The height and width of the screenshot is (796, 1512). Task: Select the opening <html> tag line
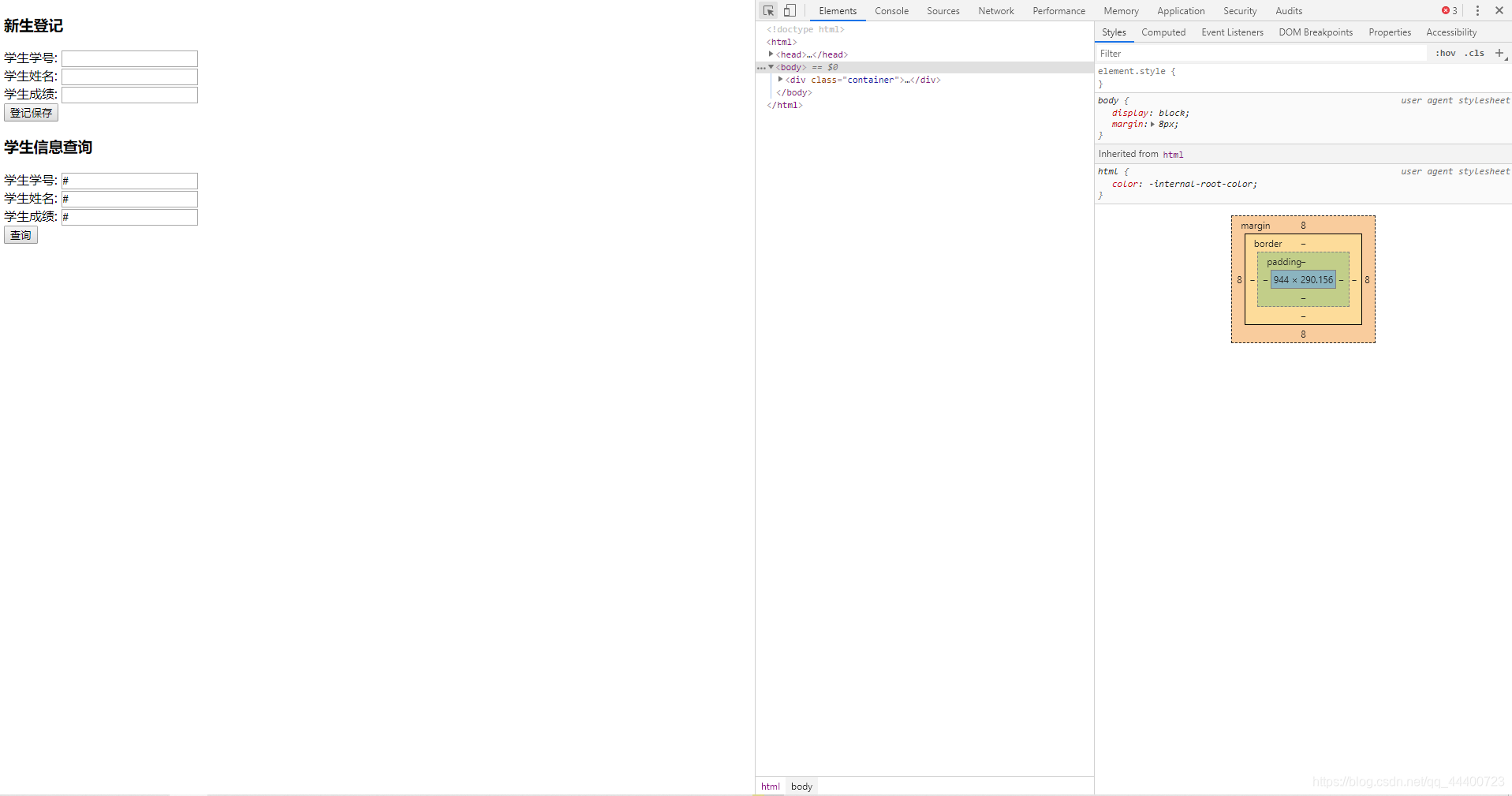(x=782, y=42)
